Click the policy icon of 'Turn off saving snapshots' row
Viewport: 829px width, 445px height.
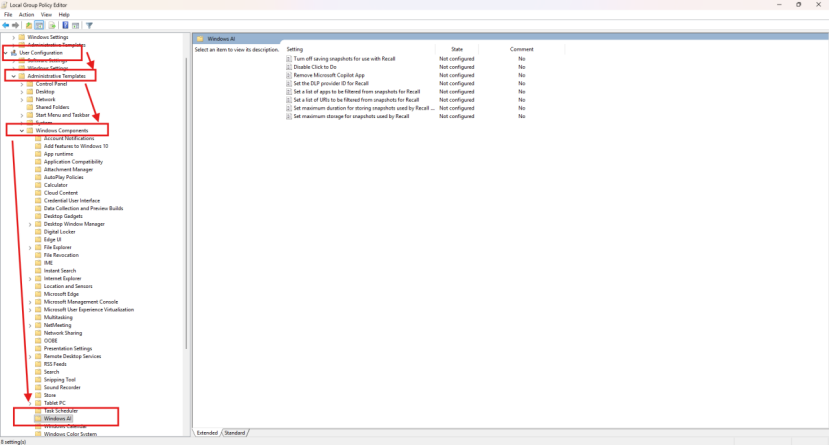coord(289,59)
